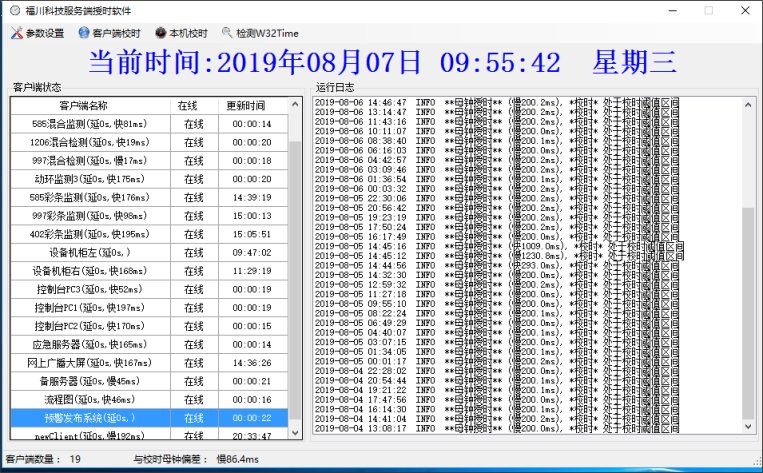Sort by 客户端名称 column header
Image resolution: width=763 pixels, height=473 pixels.
[84, 105]
